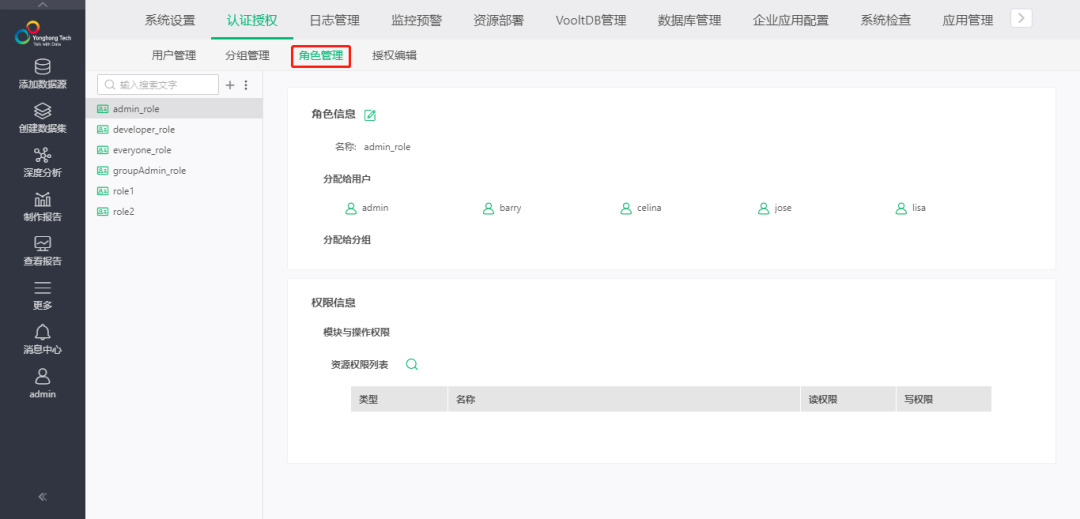Click the 分配给分组 heading
The height and width of the screenshot is (519, 1080).
[347, 240]
